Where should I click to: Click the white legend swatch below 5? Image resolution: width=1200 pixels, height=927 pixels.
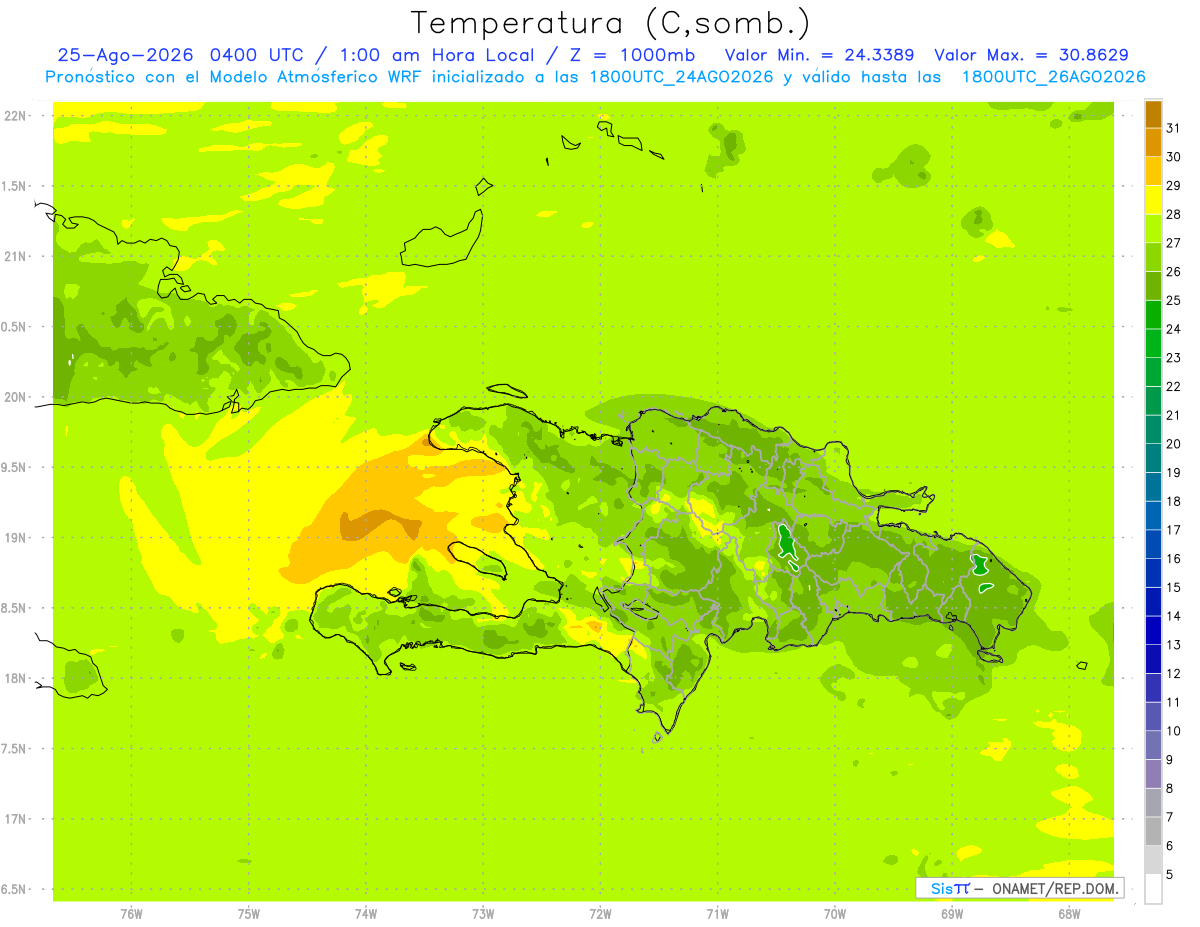pyautogui.click(x=1153, y=889)
